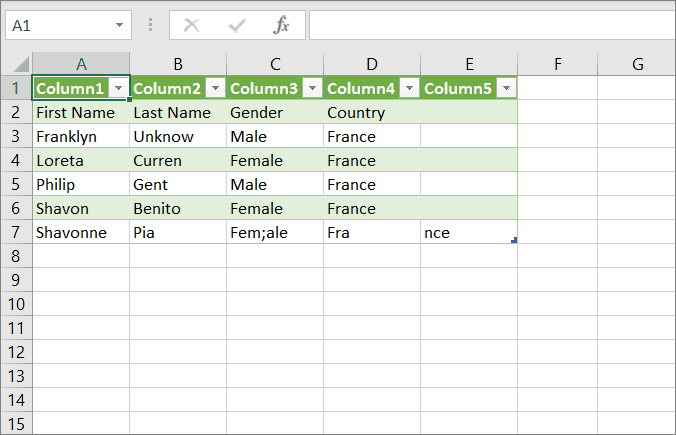Click the table resize handle corner

[513, 240]
